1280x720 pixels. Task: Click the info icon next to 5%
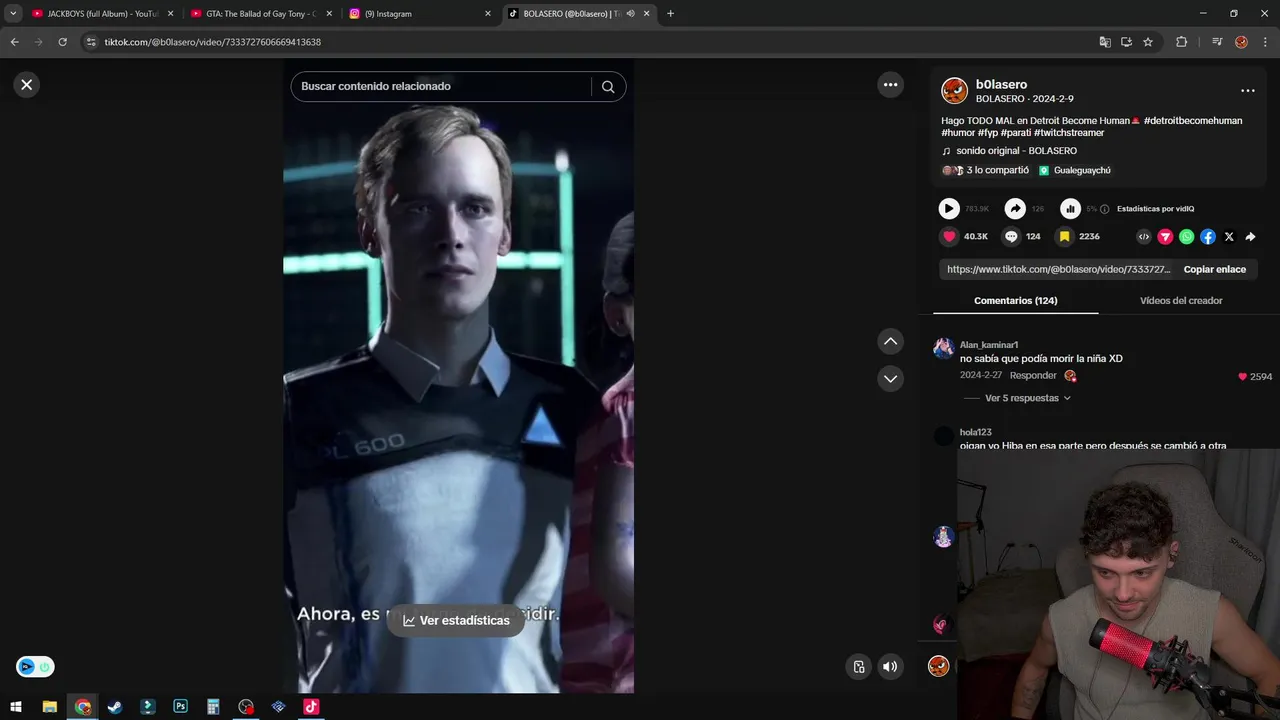1105,209
